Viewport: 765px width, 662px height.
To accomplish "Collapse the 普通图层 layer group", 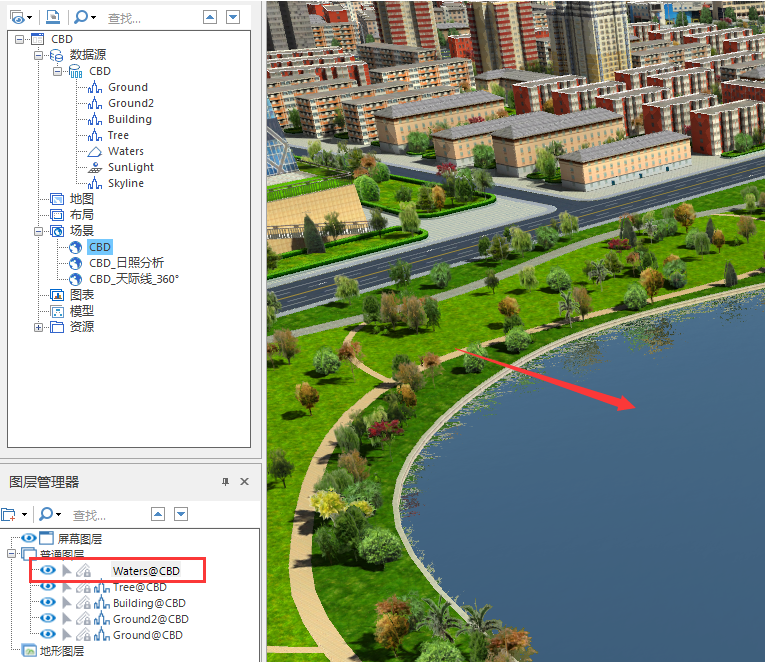I will [11, 554].
